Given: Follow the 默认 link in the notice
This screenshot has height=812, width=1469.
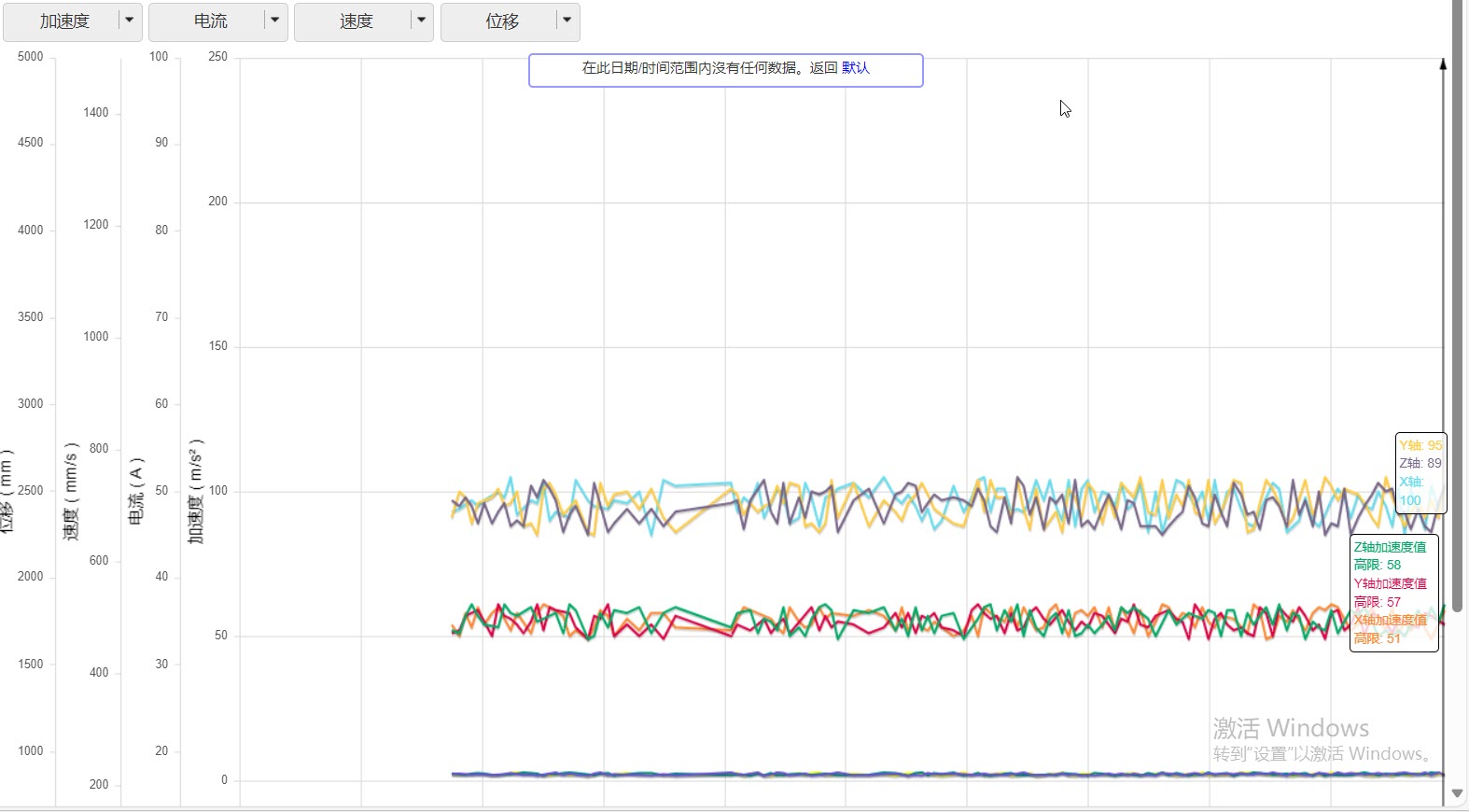Looking at the screenshot, I should (856, 68).
